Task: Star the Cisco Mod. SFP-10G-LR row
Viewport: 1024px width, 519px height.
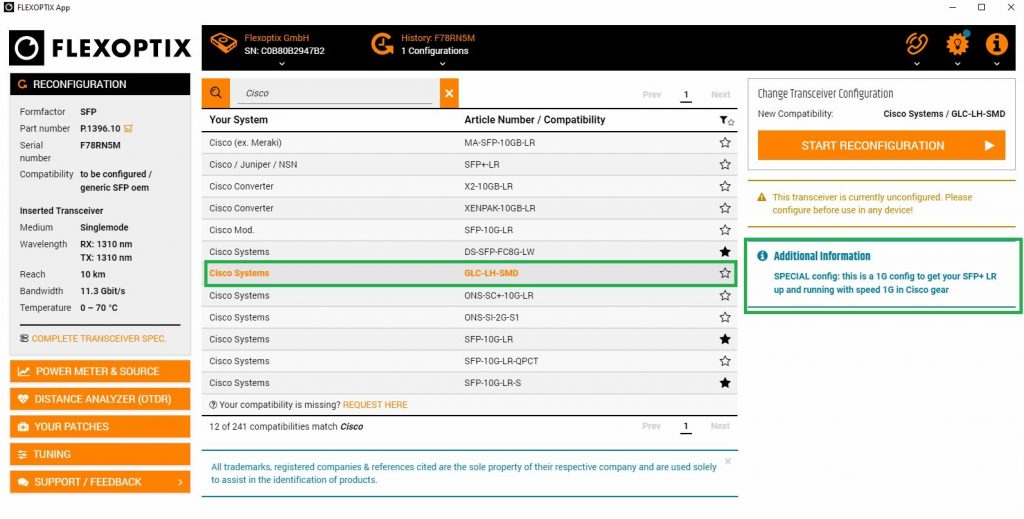Action: (x=725, y=230)
